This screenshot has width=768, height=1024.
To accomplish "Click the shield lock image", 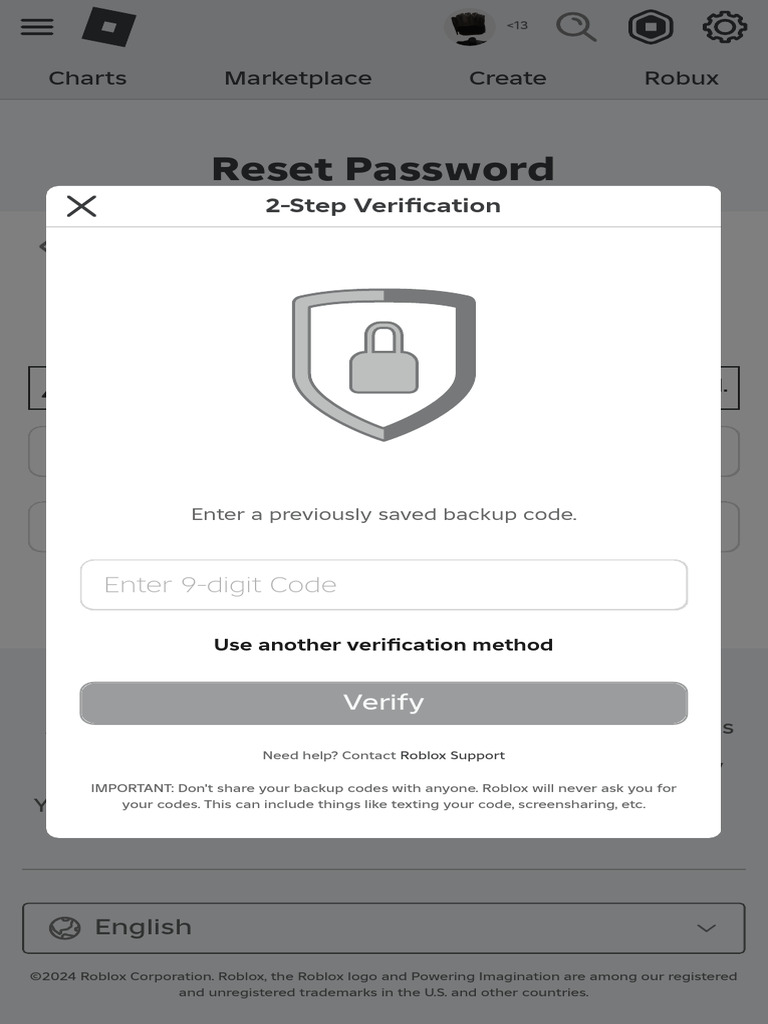I will point(384,364).
